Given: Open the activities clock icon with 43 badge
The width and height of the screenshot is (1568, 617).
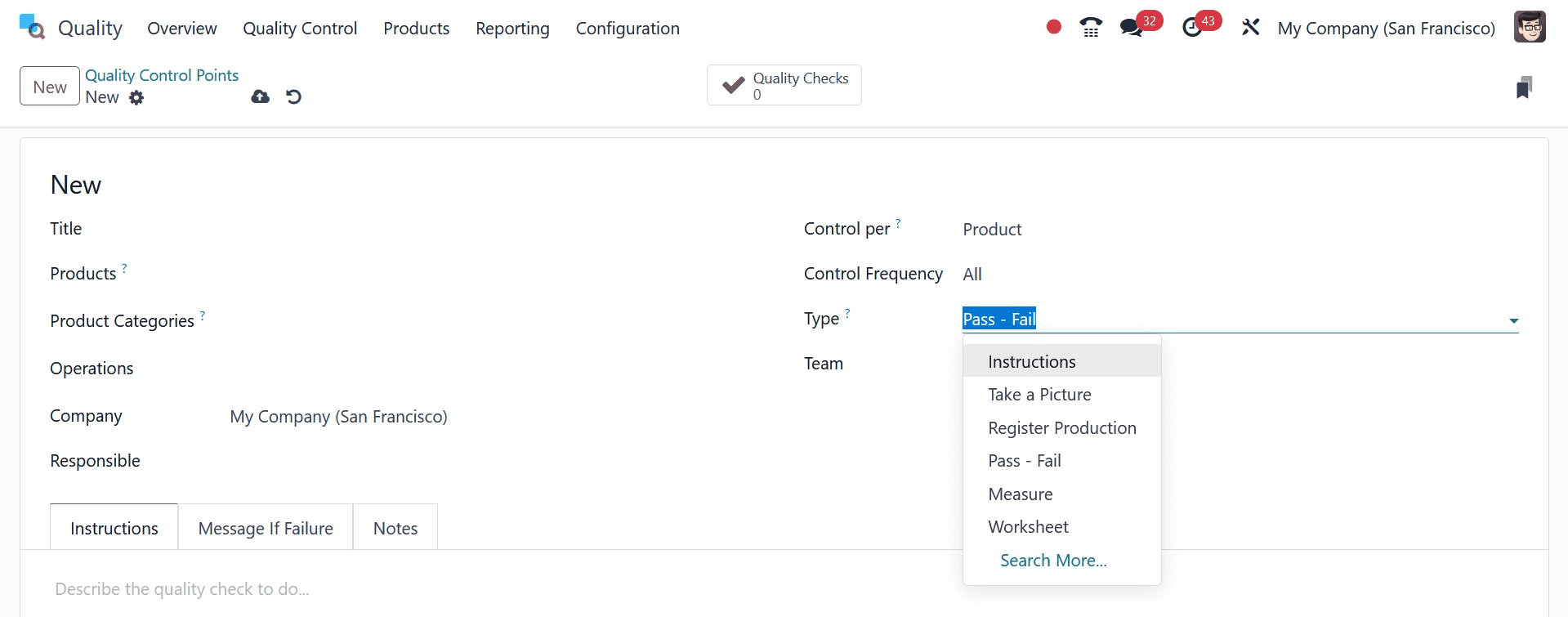Looking at the screenshot, I should 1192,28.
